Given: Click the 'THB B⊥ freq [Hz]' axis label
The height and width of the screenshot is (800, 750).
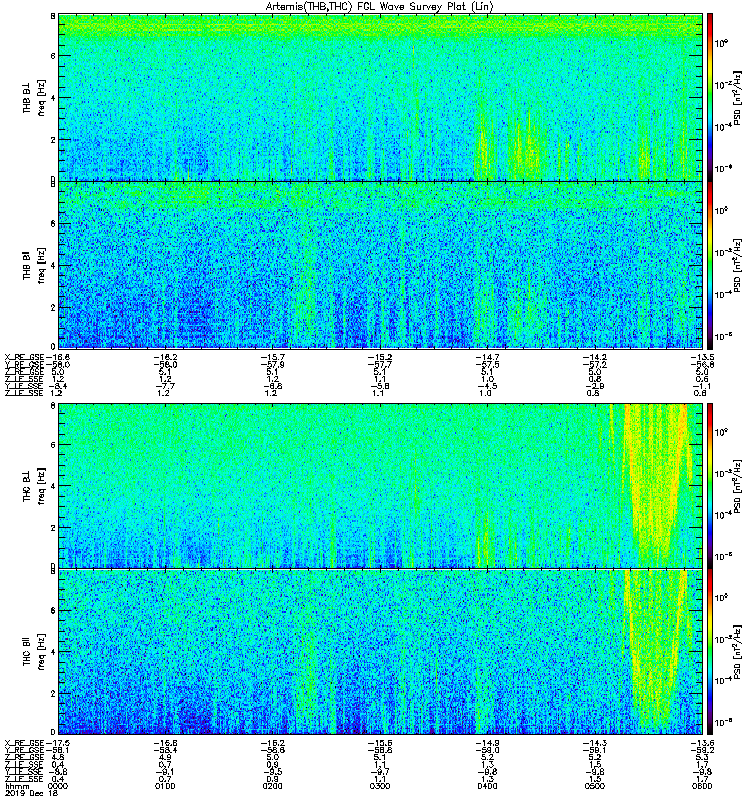Looking at the screenshot, I should pos(34,97).
